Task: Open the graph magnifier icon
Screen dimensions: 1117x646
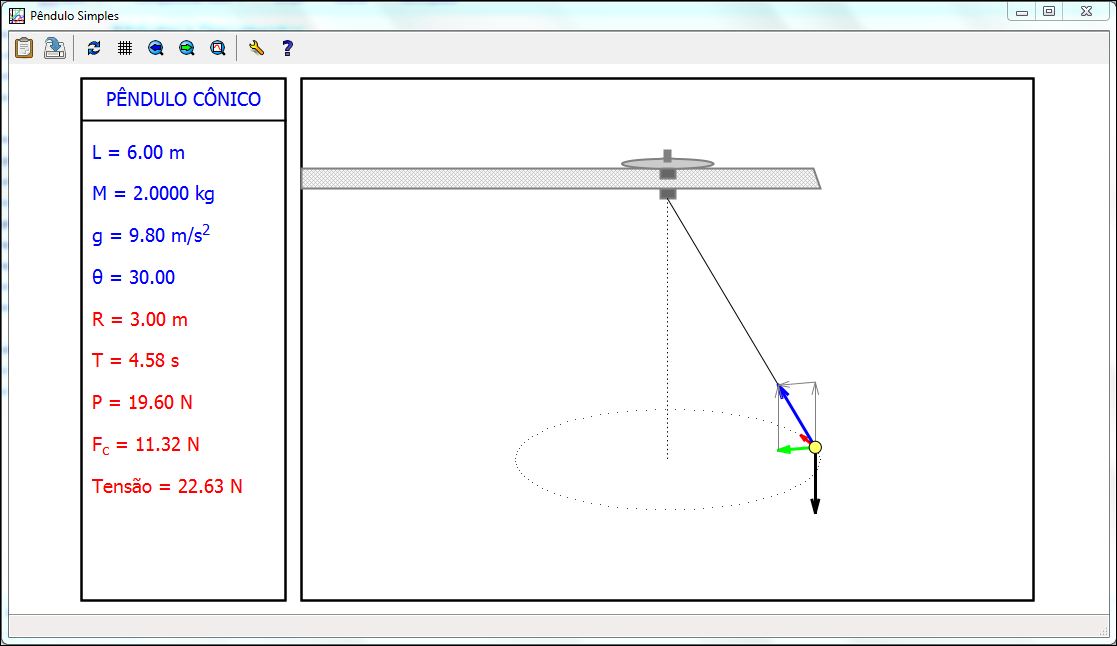Action: pyautogui.click(x=217, y=47)
